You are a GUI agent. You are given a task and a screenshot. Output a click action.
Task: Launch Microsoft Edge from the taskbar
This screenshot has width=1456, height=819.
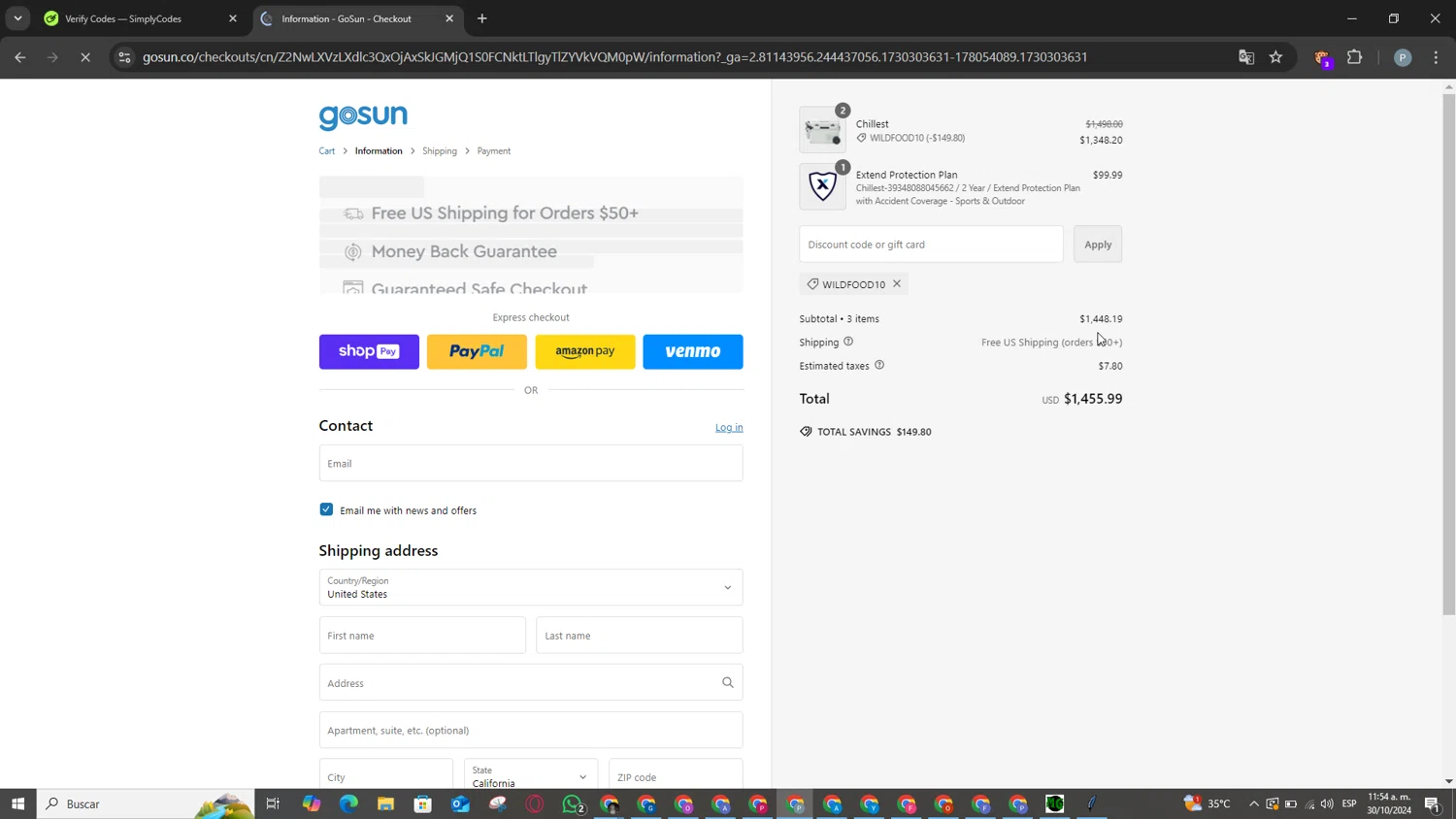(348, 803)
